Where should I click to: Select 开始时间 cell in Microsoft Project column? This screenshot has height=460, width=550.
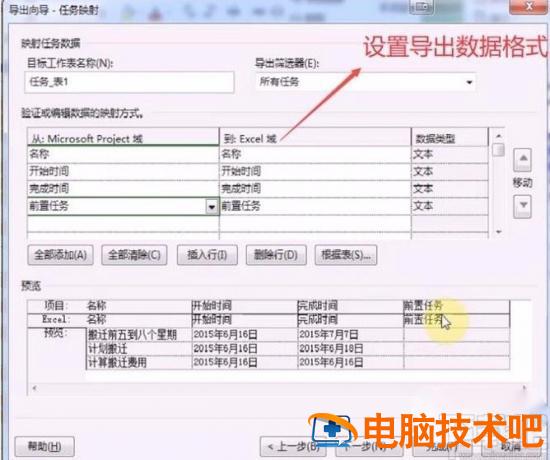[x=123, y=171]
